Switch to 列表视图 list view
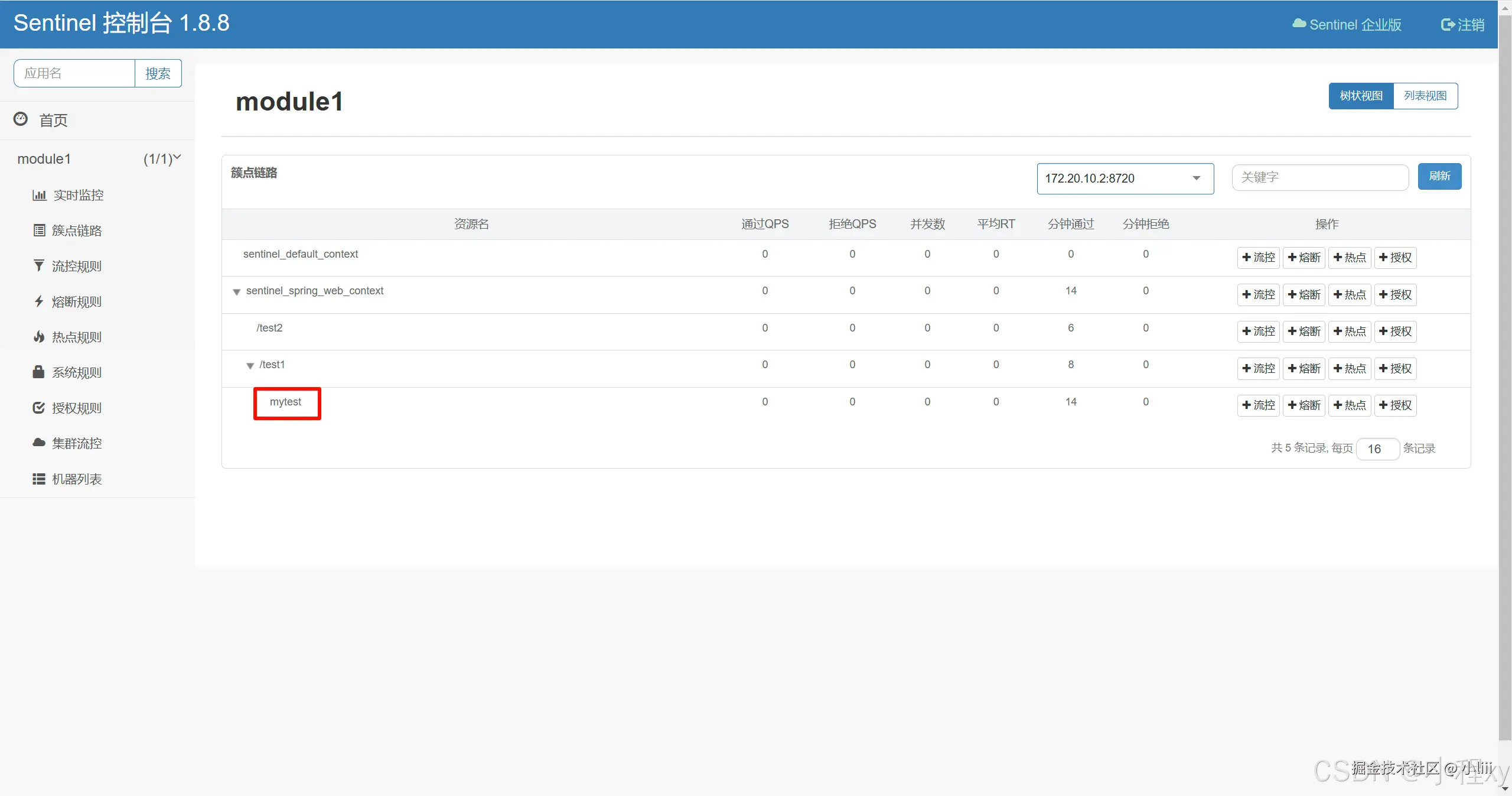Image resolution: width=1512 pixels, height=796 pixels. [1425, 96]
